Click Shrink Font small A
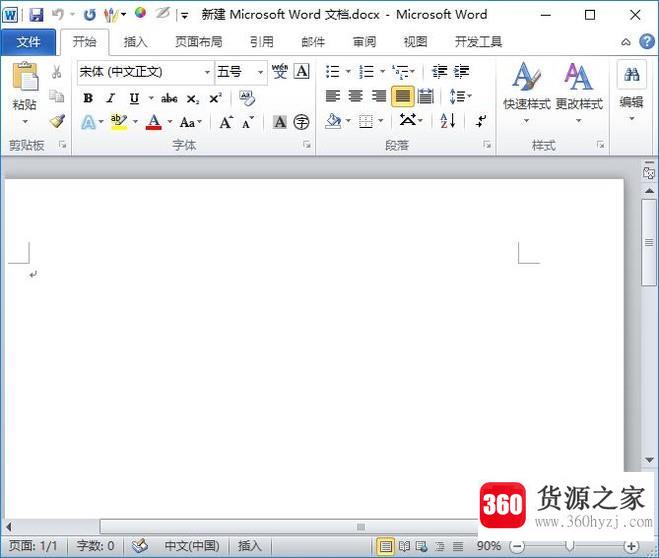The width and height of the screenshot is (659, 558). coord(248,122)
